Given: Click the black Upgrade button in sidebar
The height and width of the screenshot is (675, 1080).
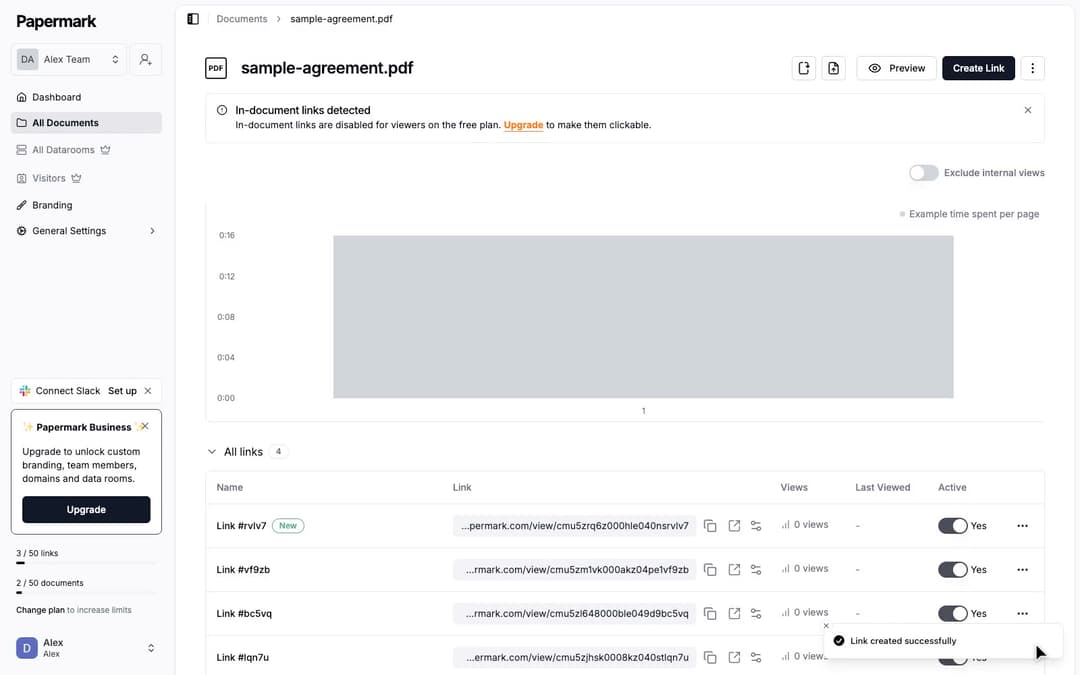Looking at the screenshot, I should (x=86, y=510).
